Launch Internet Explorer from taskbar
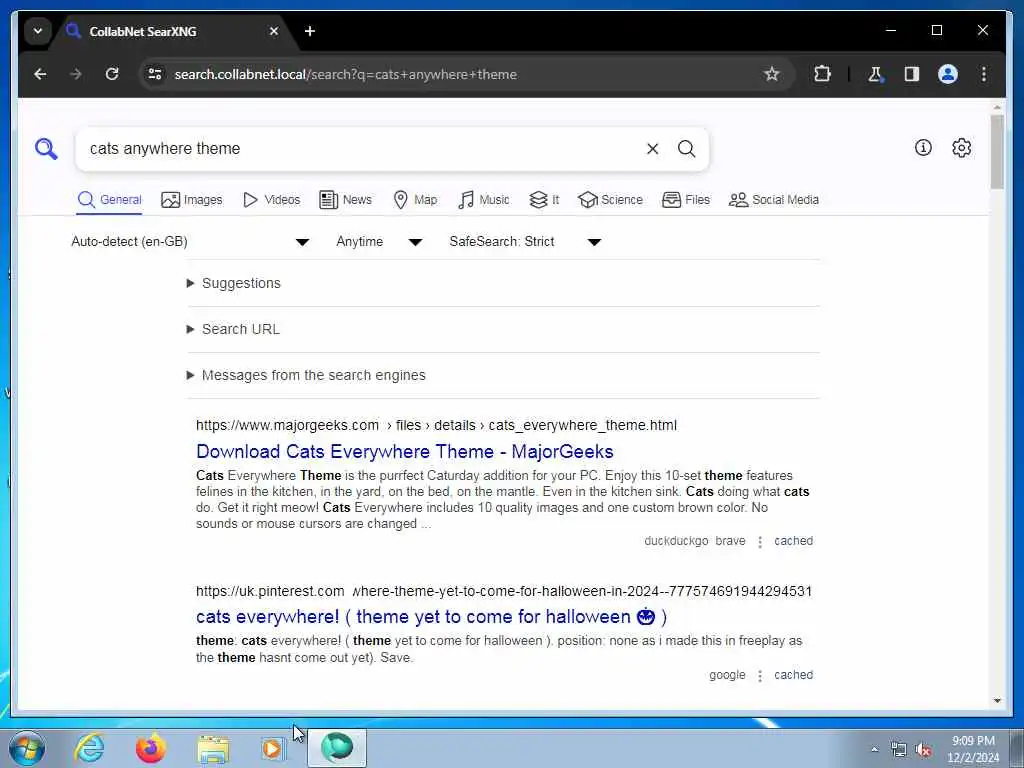Image resolution: width=1024 pixels, height=768 pixels. tap(89, 748)
